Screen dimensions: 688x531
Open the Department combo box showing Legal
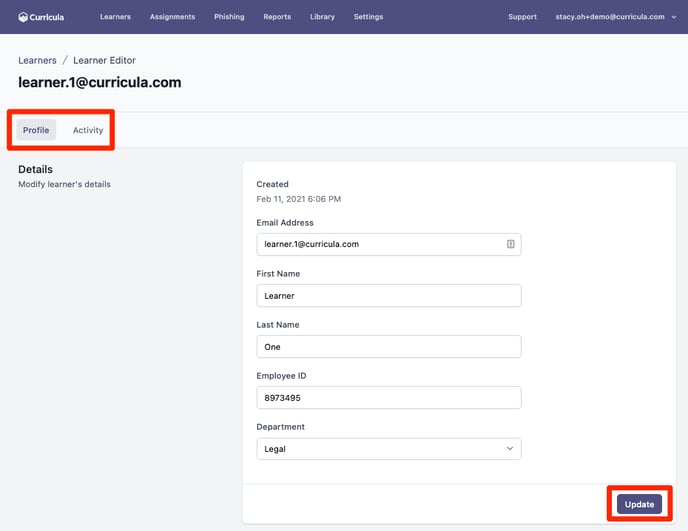(389, 448)
